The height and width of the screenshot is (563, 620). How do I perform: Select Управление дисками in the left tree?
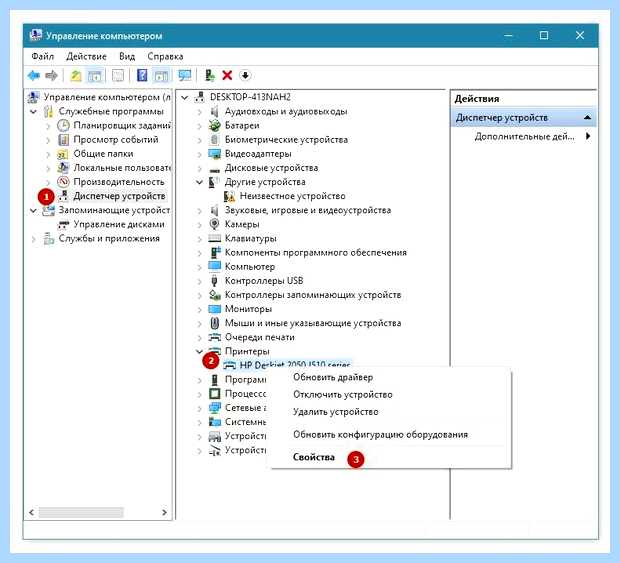click(119, 225)
